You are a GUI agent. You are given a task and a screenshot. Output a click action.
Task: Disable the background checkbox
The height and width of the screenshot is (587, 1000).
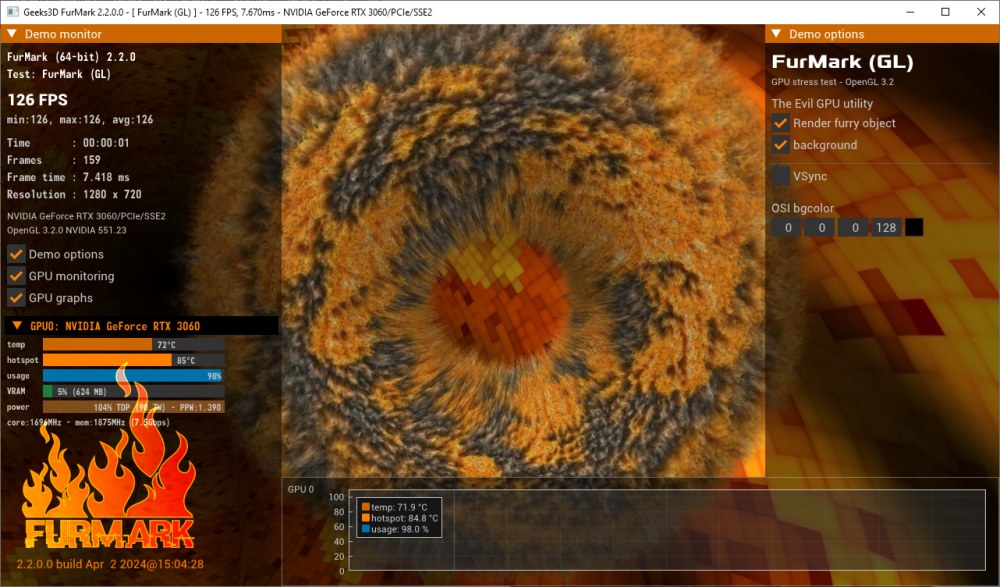[780, 145]
